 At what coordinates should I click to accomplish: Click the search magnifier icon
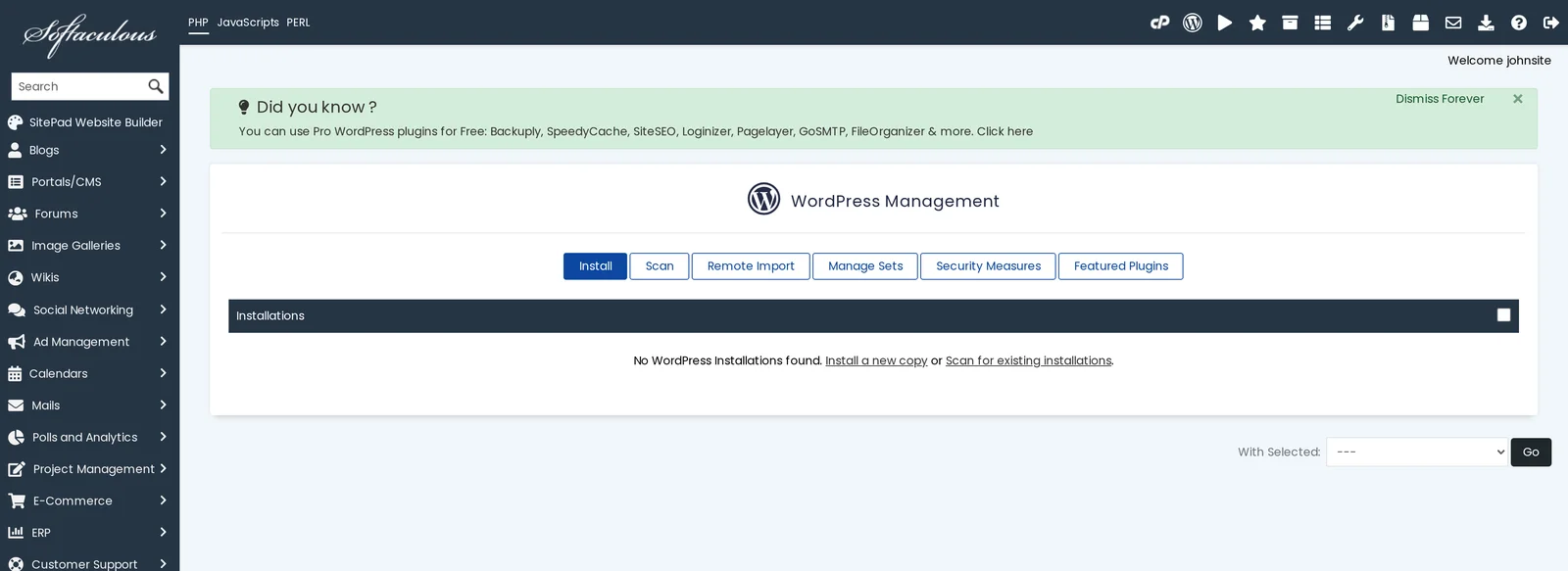[x=155, y=86]
